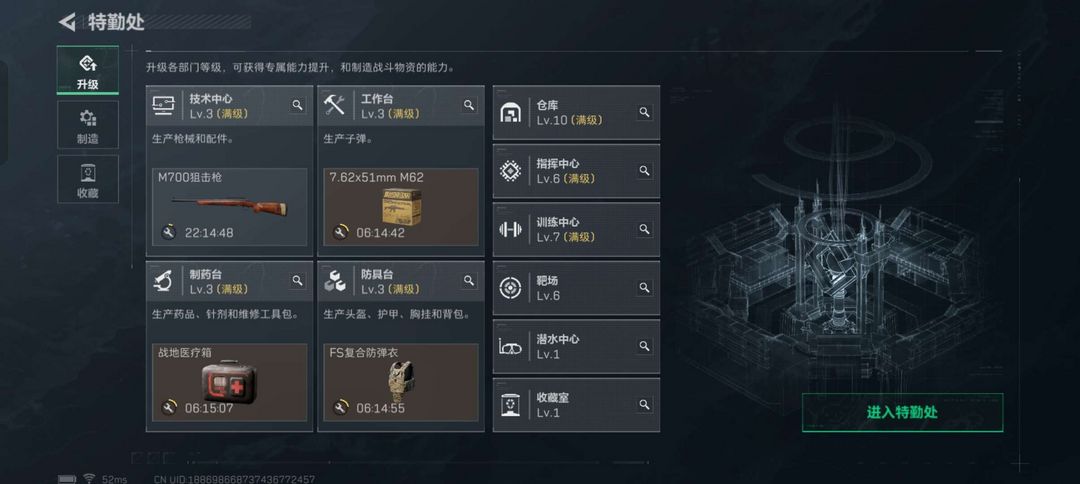
Task: Click the magnifier icon on 靶场 row
Action: click(644, 288)
